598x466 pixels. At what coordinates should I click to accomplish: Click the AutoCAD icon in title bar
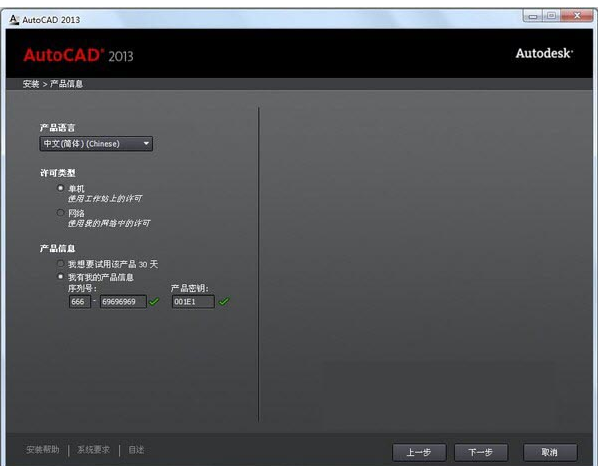coord(14,19)
